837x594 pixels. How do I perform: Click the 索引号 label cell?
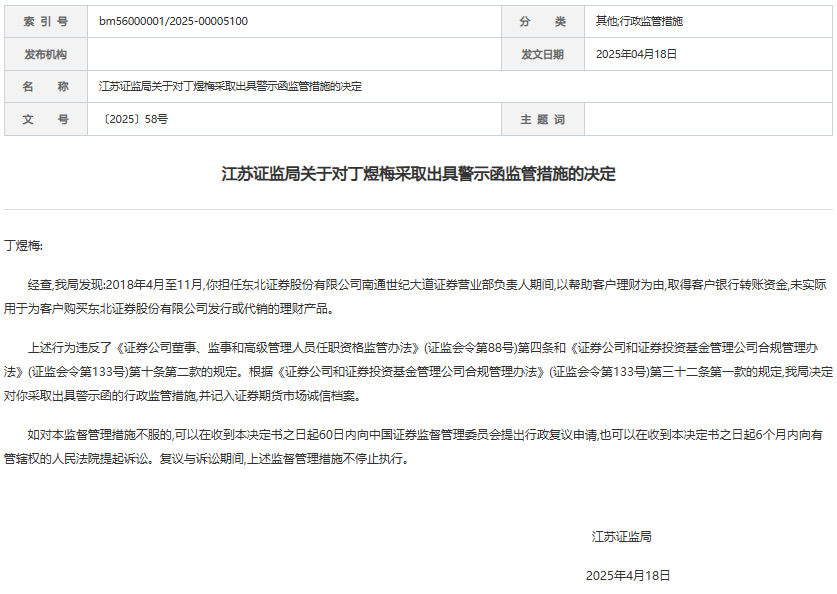coord(45,21)
